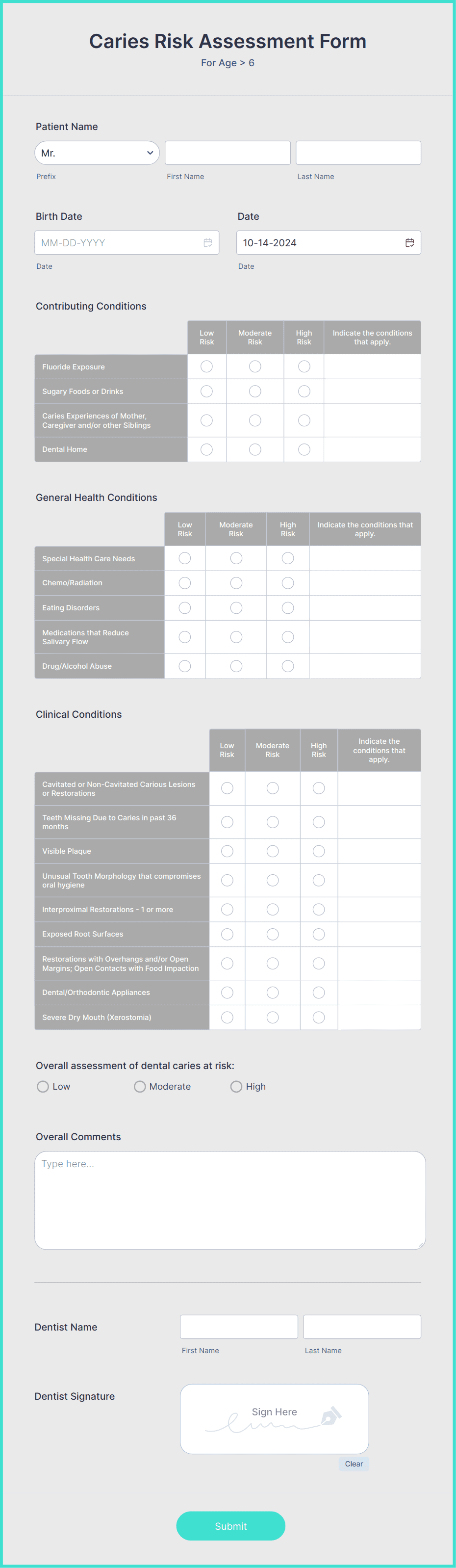Select High Risk for Eating Disorders
This screenshot has height=1568, width=456.
(x=287, y=607)
